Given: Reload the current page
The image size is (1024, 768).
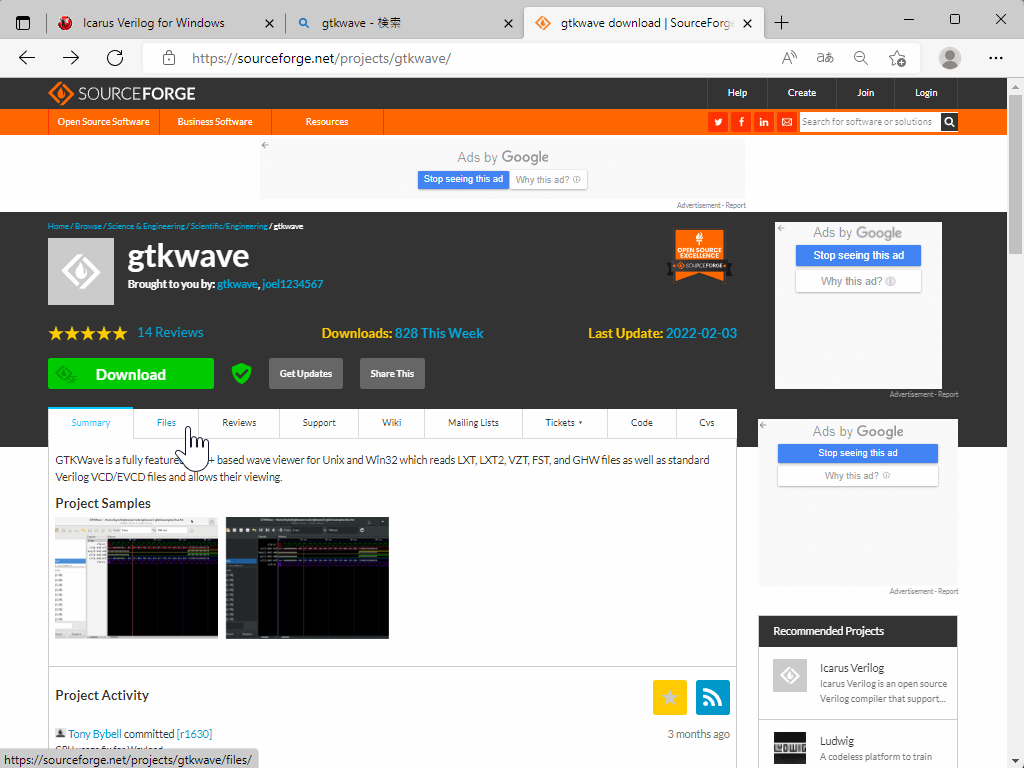Looking at the screenshot, I should click(x=115, y=58).
